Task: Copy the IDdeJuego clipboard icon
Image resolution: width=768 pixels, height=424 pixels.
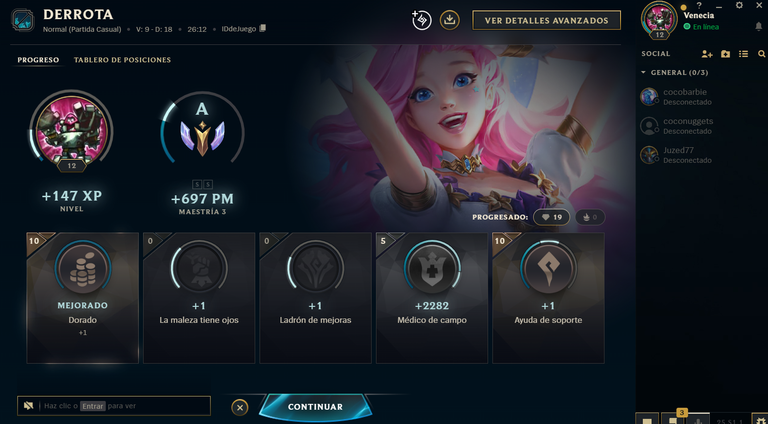Action: (263, 28)
